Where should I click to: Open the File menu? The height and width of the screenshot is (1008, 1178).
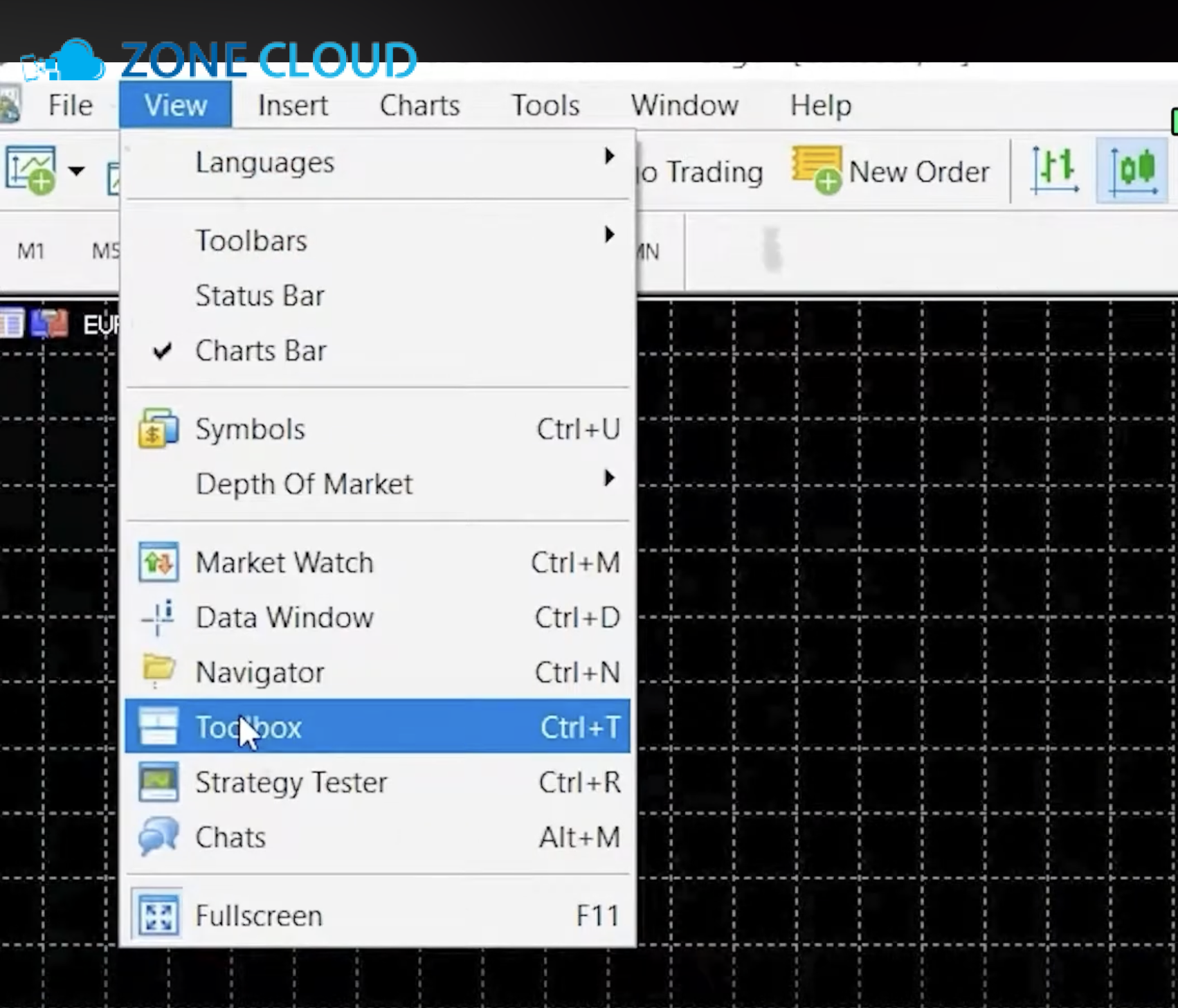(x=70, y=105)
